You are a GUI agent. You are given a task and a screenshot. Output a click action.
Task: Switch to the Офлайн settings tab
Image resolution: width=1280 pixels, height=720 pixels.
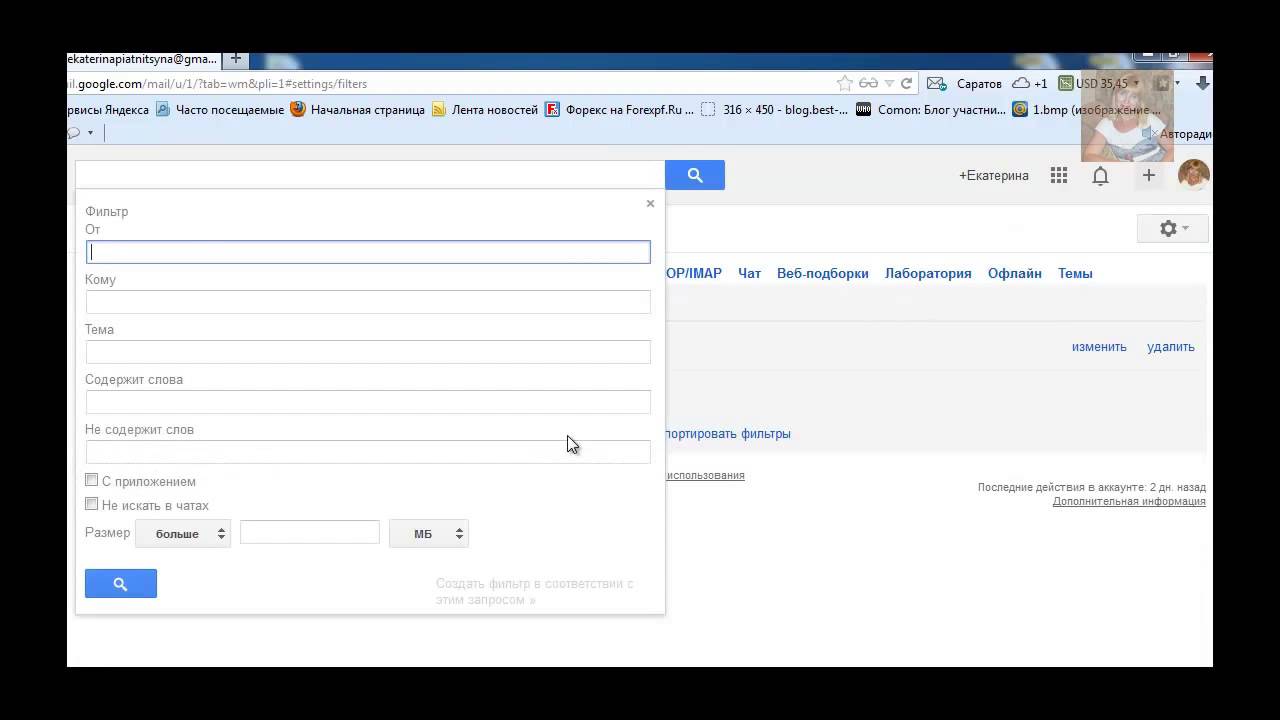point(1015,273)
